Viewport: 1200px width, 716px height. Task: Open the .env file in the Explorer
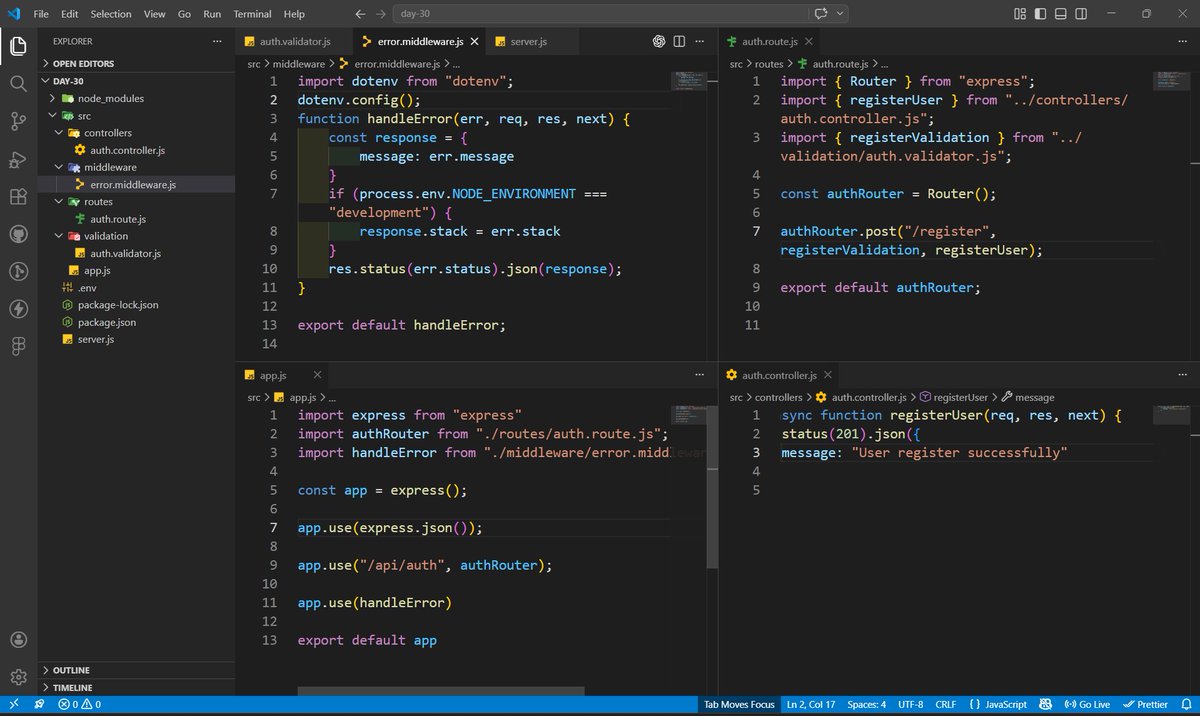click(x=135, y=288)
